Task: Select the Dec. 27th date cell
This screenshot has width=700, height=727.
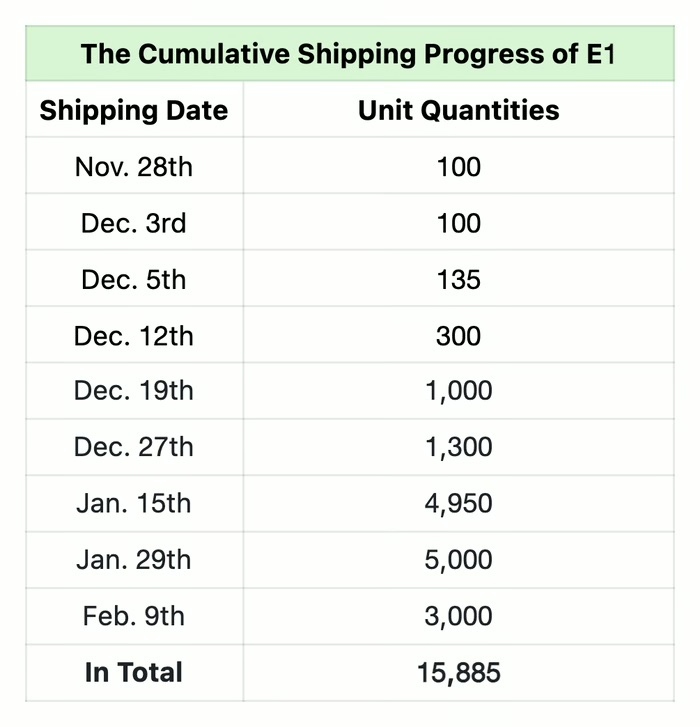Action: (x=134, y=447)
